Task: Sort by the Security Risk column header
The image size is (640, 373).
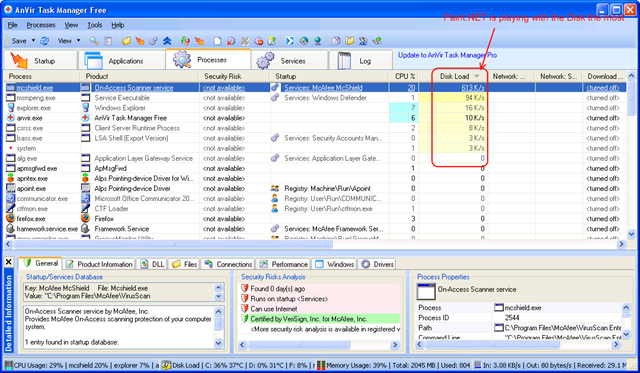Action: coord(234,76)
